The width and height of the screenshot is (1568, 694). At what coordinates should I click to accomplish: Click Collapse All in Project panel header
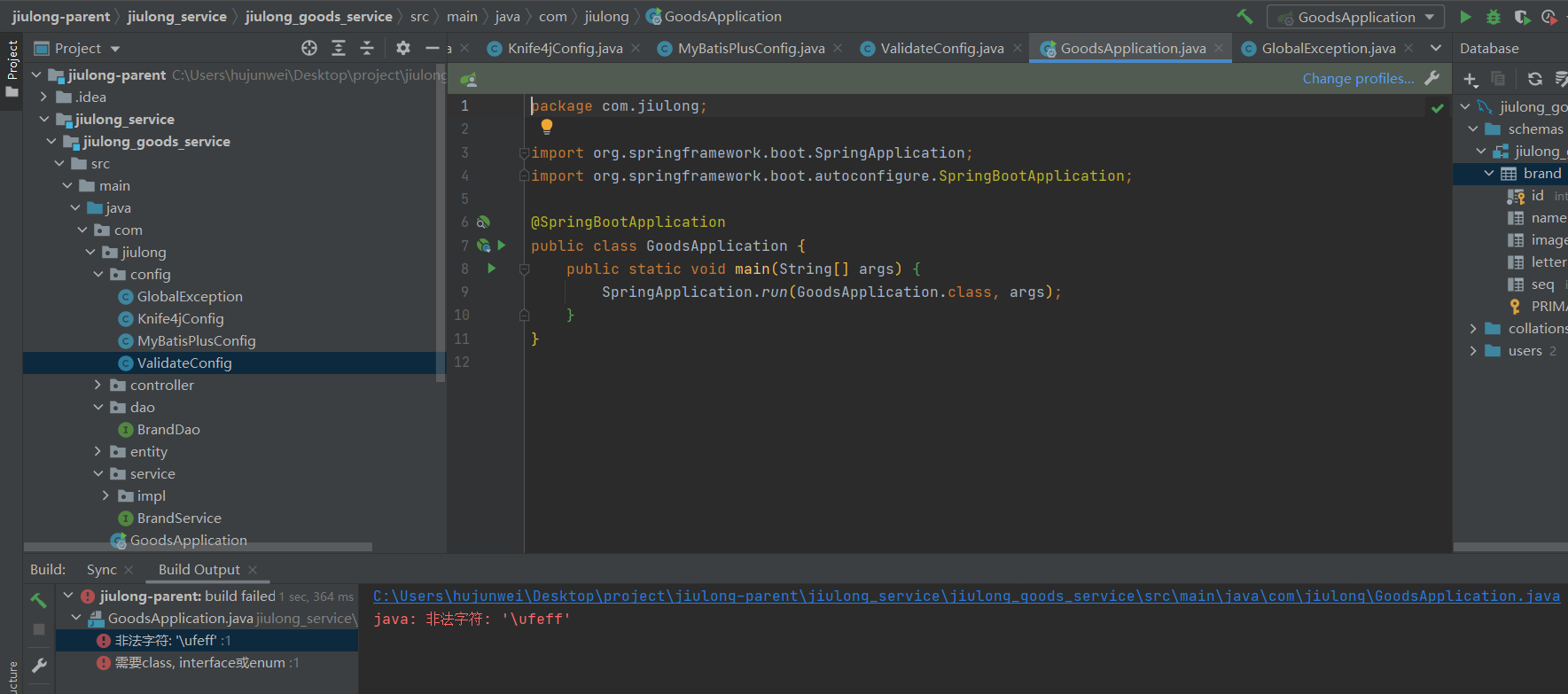click(x=367, y=48)
